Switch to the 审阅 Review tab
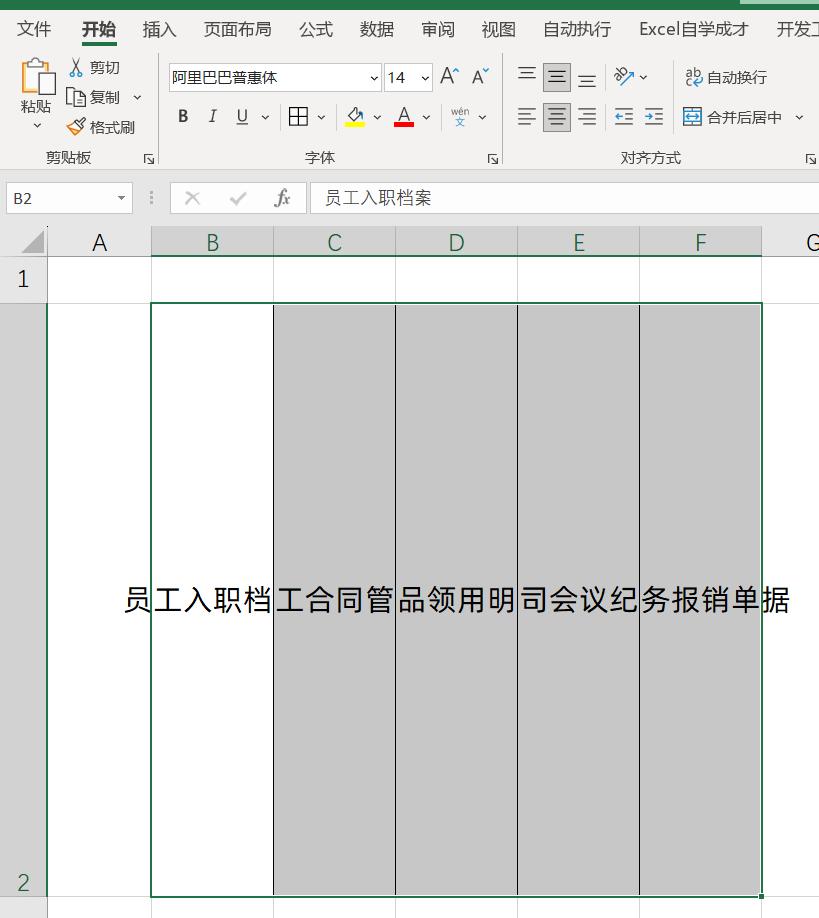Image resolution: width=819 pixels, height=918 pixels. tap(438, 29)
